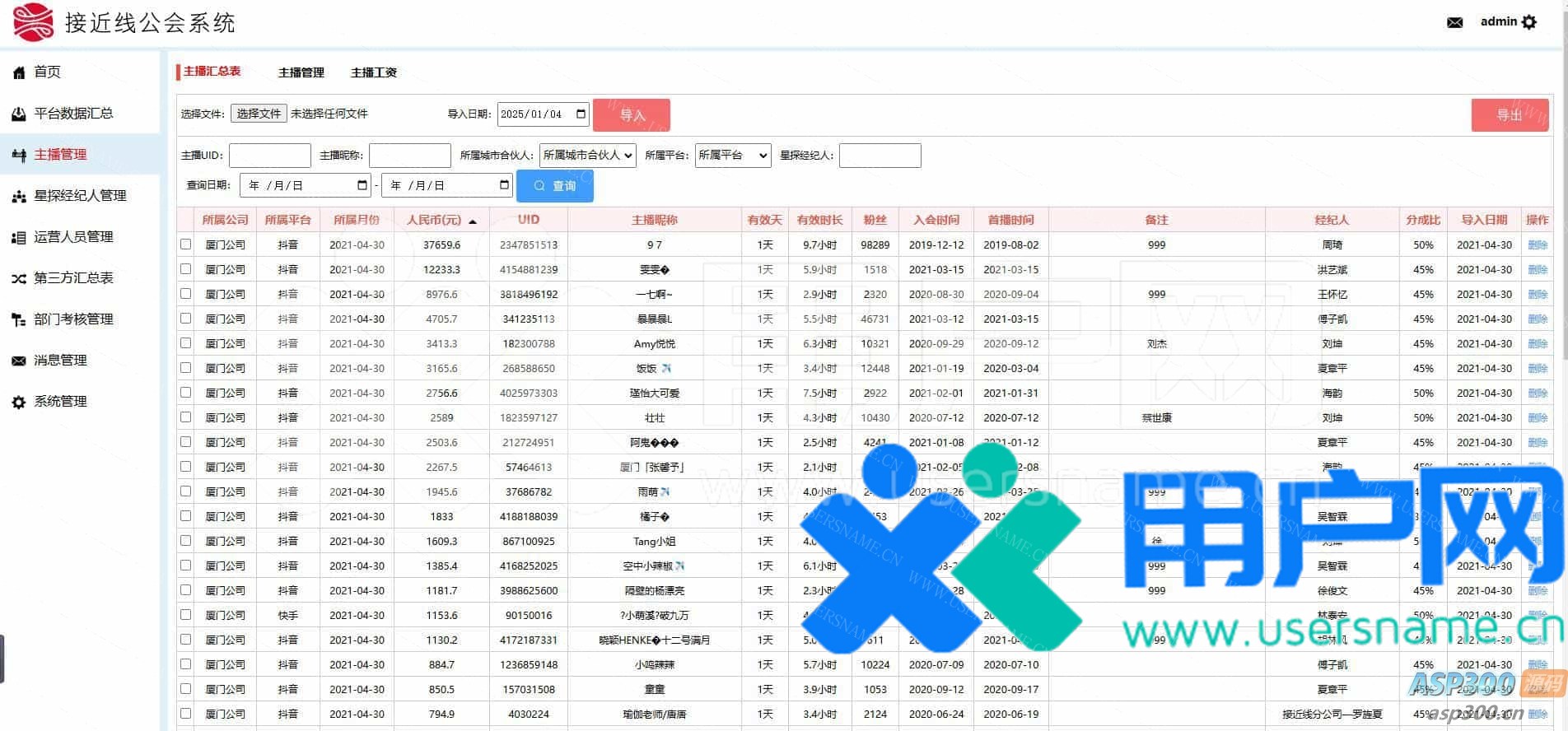
Task: Switch to the 主播管理 tab
Action: (301, 72)
